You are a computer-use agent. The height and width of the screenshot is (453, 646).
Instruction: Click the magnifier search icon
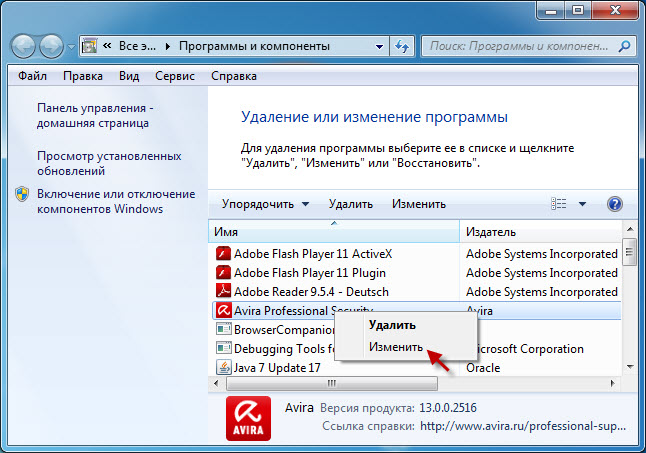[625, 46]
